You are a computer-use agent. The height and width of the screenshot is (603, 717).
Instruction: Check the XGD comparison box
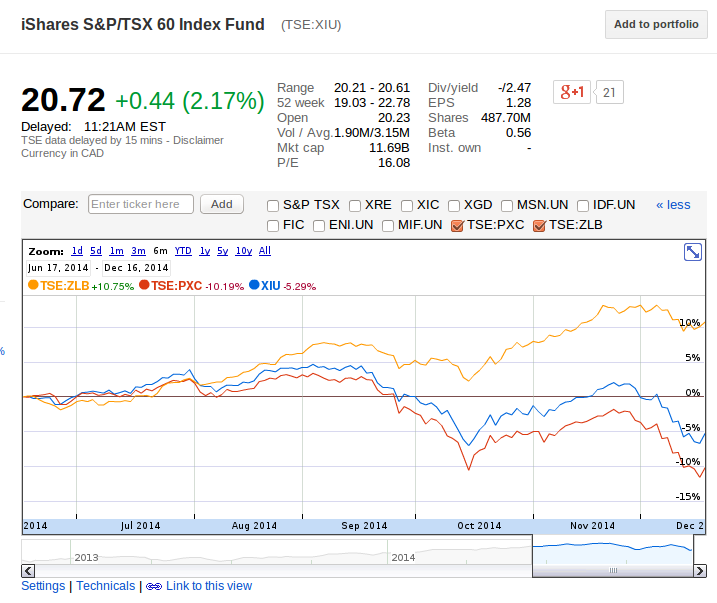454,206
